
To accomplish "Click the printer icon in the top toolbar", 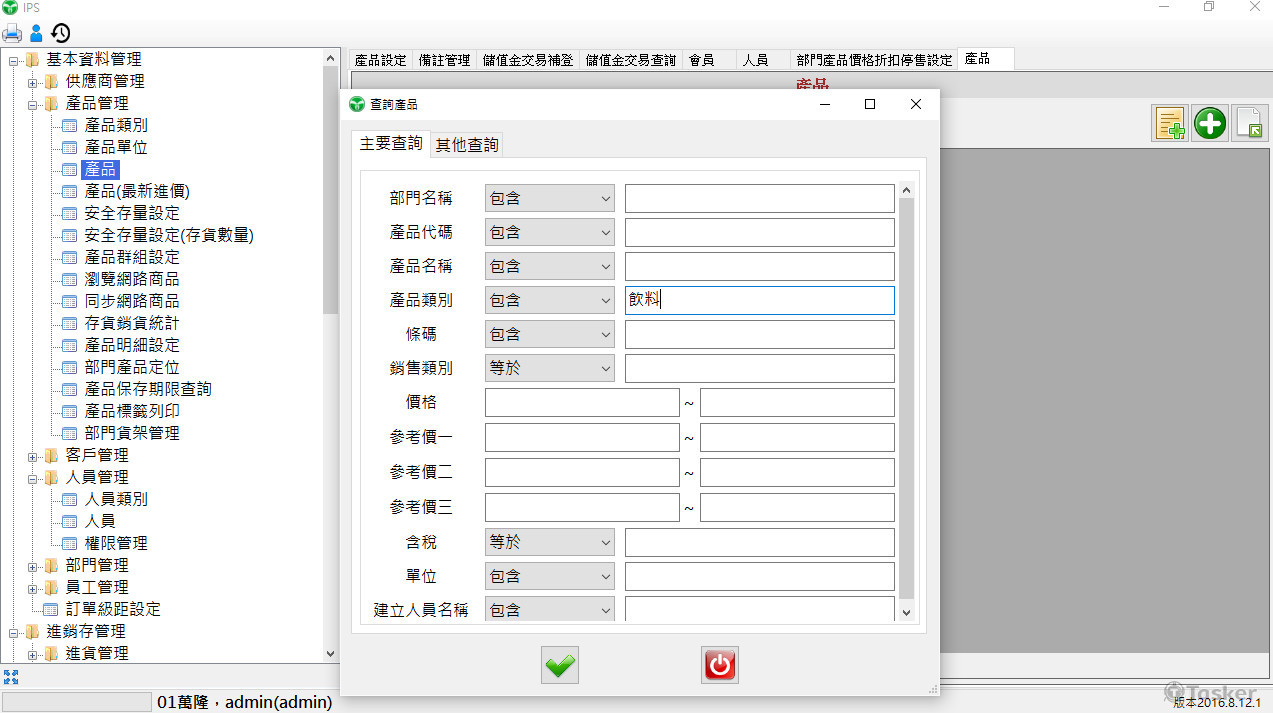I will 12,33.
